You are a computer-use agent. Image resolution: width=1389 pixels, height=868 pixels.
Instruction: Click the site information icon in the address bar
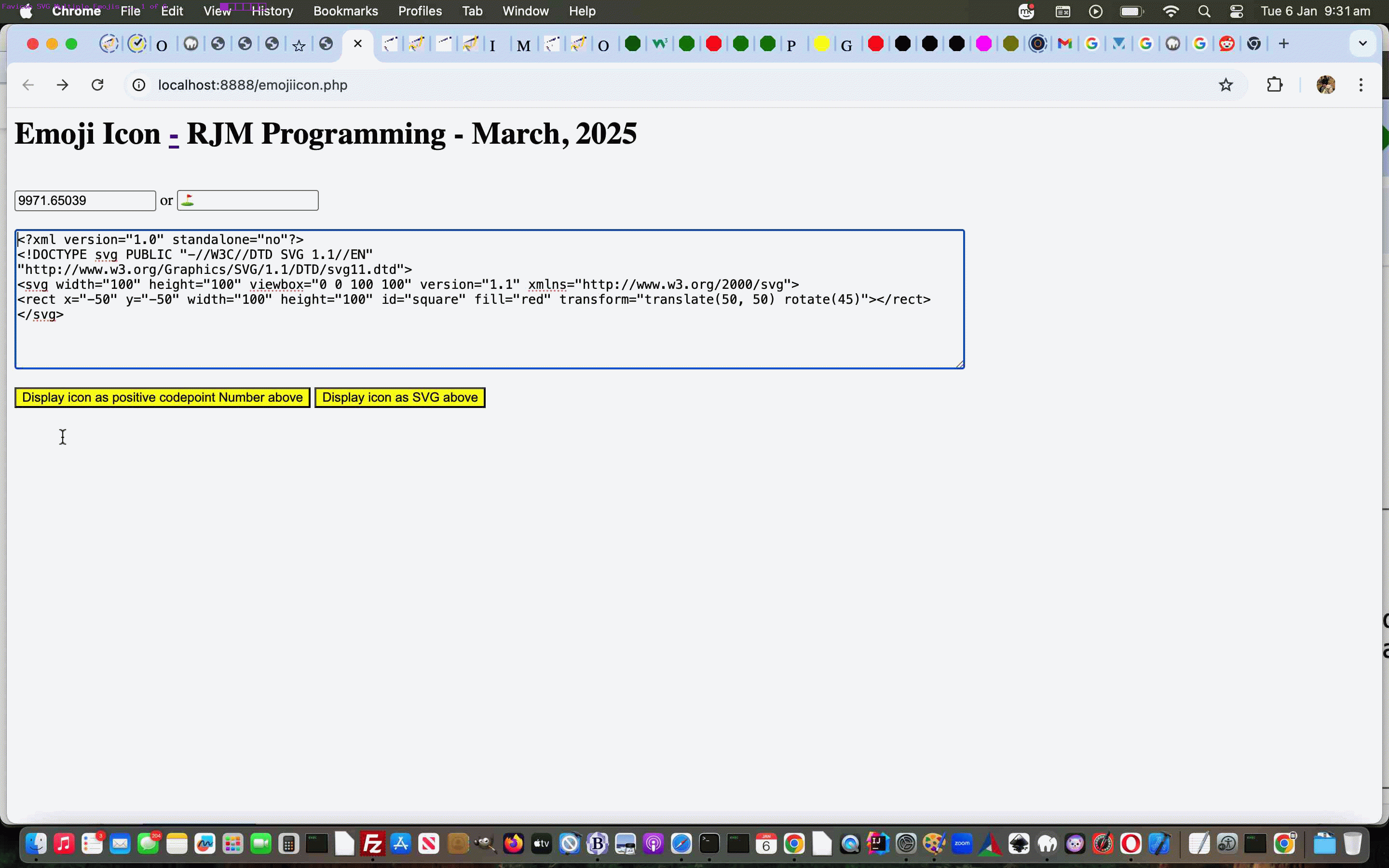(x=139, y=85)
